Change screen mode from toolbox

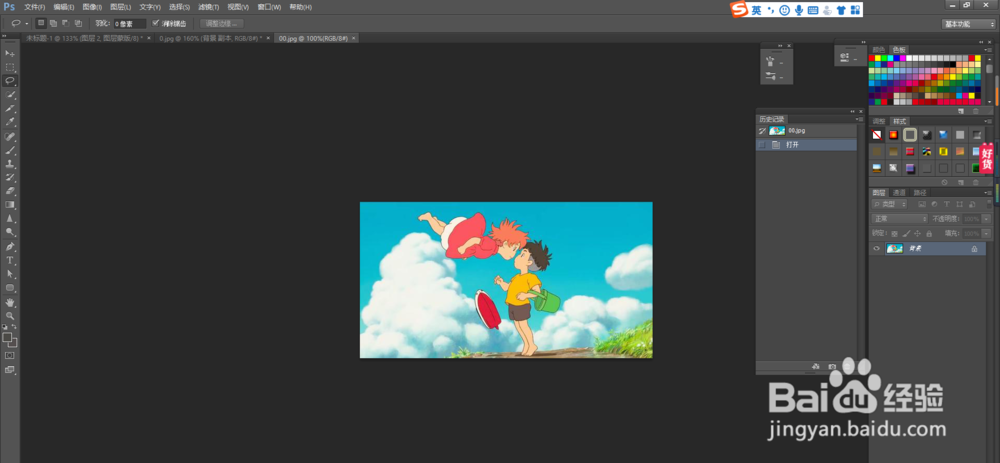point(10,369)
